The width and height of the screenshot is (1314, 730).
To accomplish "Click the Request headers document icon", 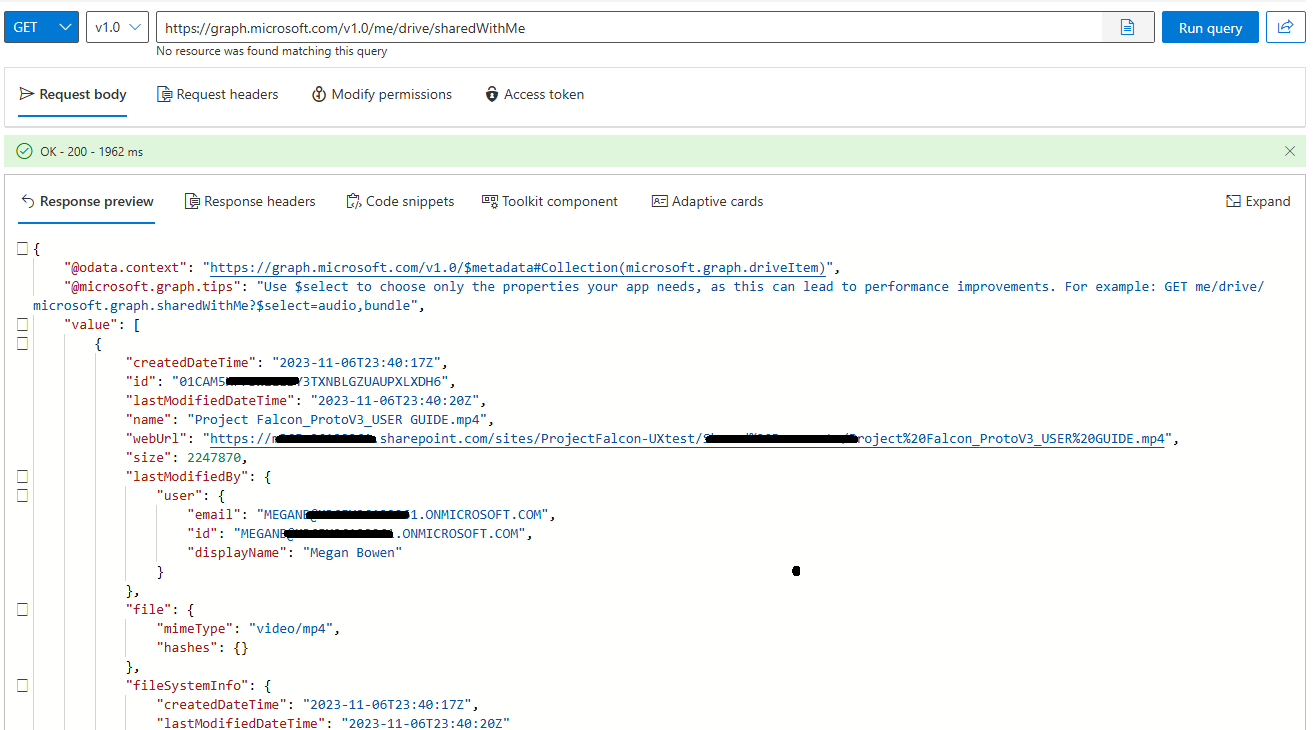I will point(165,94).
